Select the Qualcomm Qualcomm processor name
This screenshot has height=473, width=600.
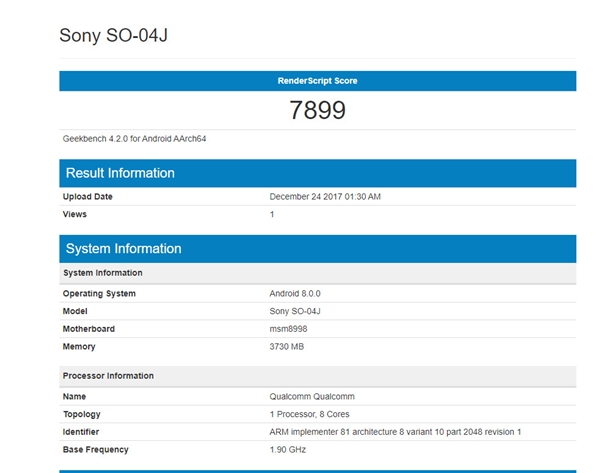click(312, 397)
